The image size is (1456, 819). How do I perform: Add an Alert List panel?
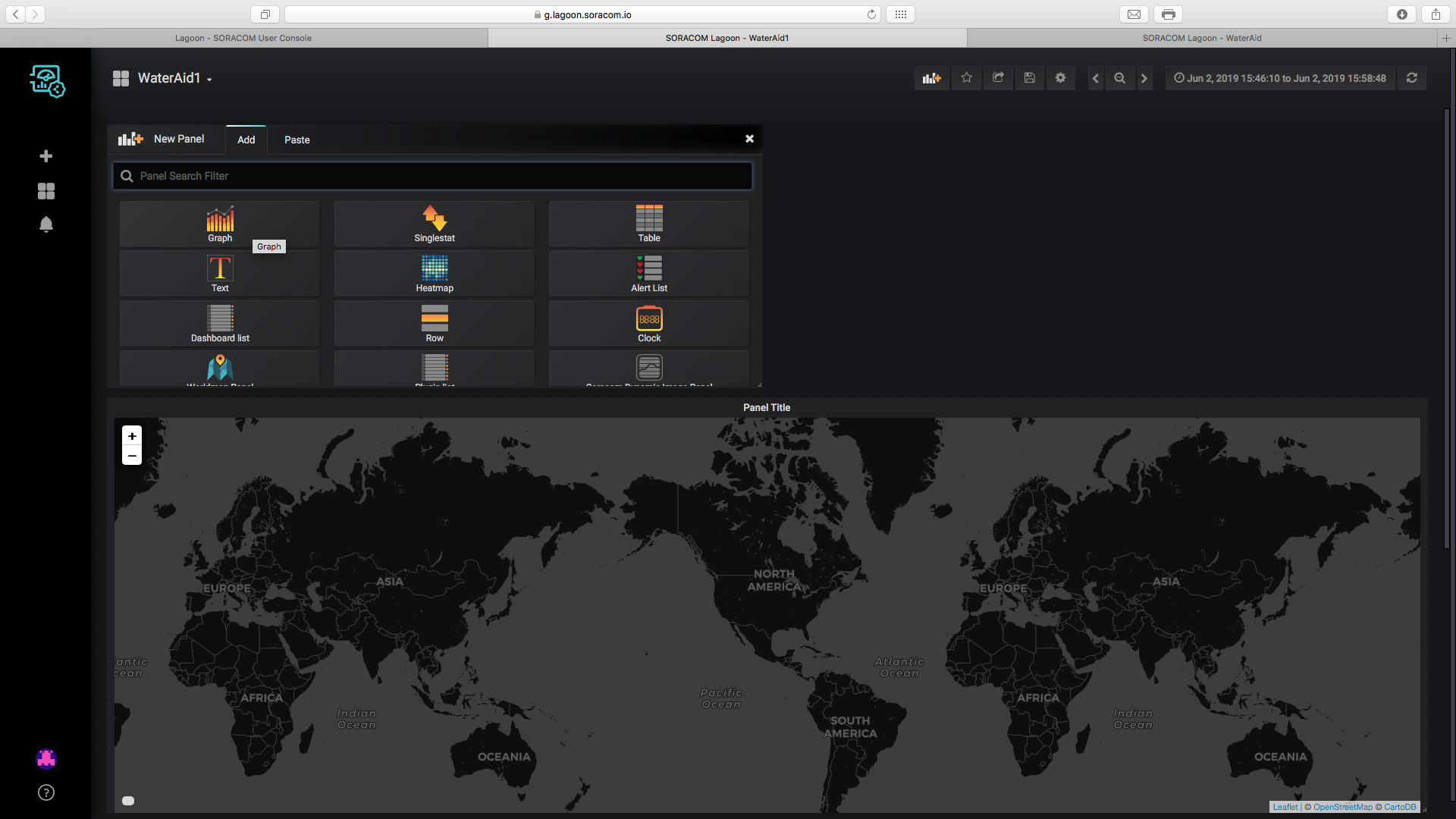(x=649, y=274)
